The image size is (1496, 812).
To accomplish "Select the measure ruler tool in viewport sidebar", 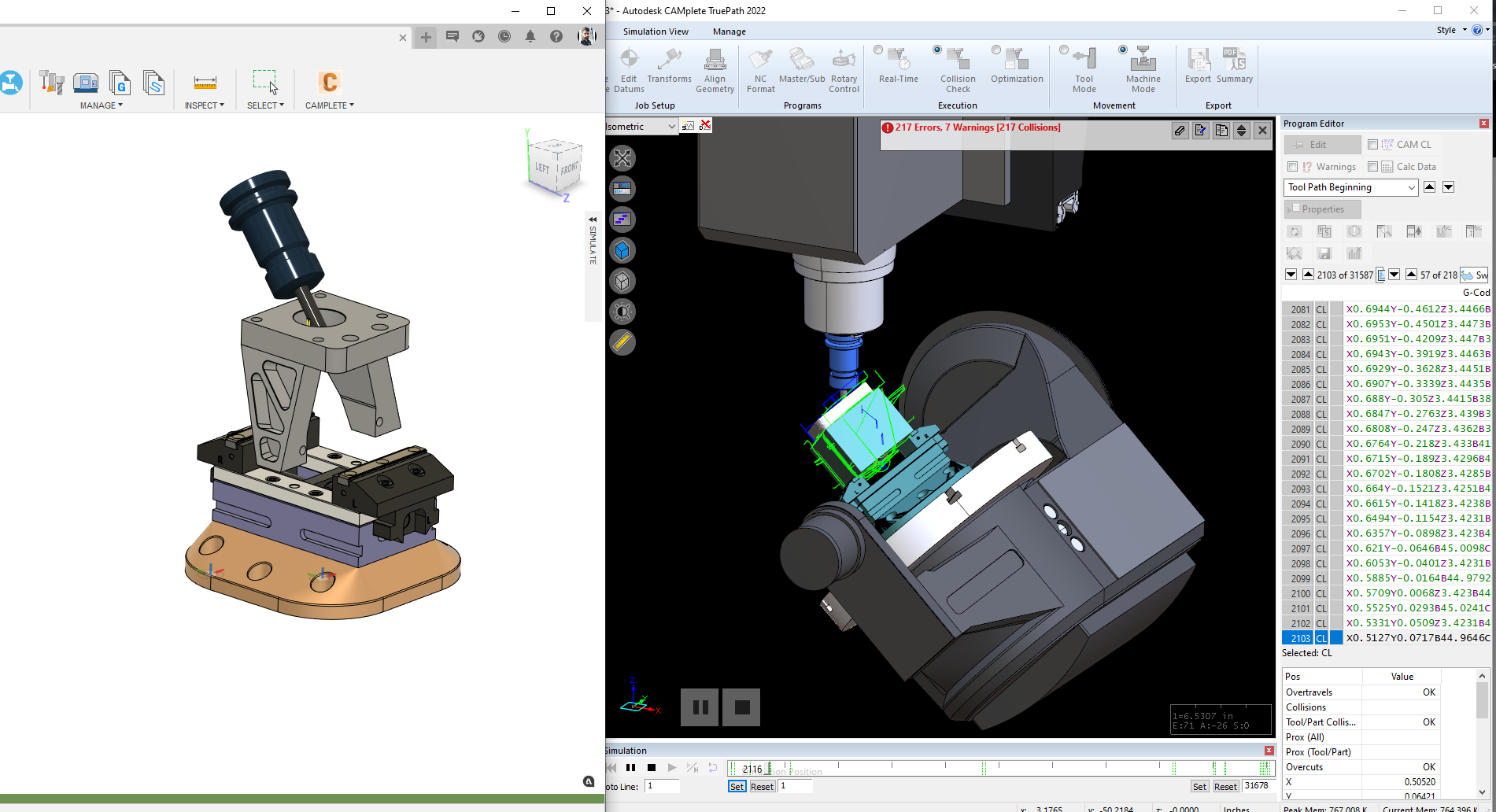I will 622,342.
